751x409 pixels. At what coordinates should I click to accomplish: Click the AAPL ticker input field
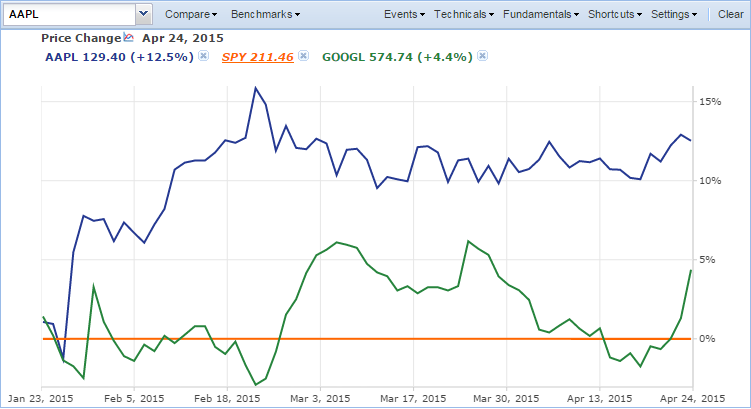click(70, 14)
